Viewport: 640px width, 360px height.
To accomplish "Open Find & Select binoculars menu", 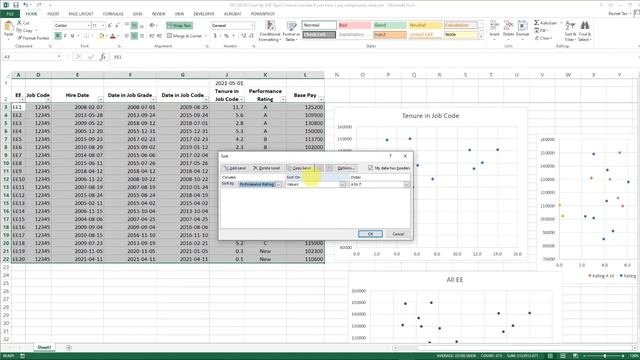I will pyautogui.click(x=584, y=31).
